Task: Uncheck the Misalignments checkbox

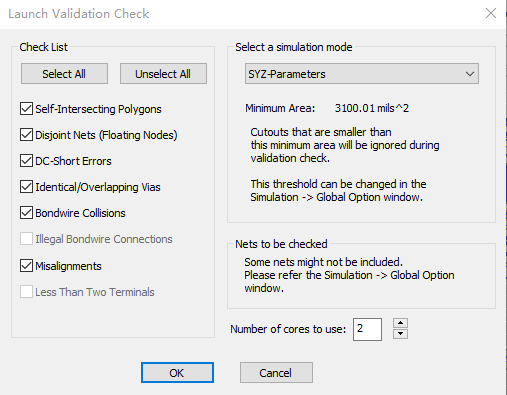Action: [x=26, y=266]
